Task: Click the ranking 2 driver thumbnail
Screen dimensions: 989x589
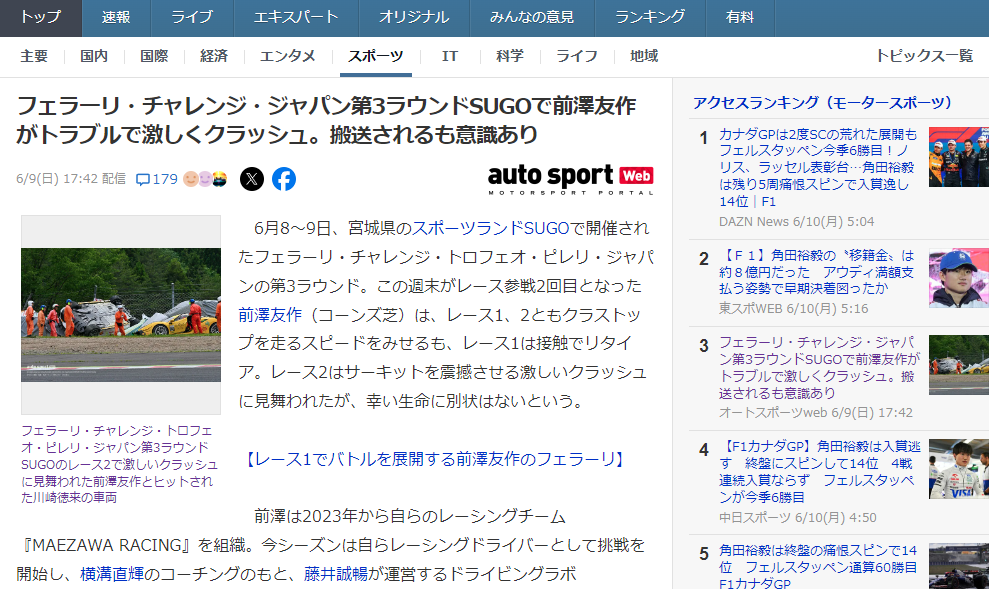Action: 959,278
